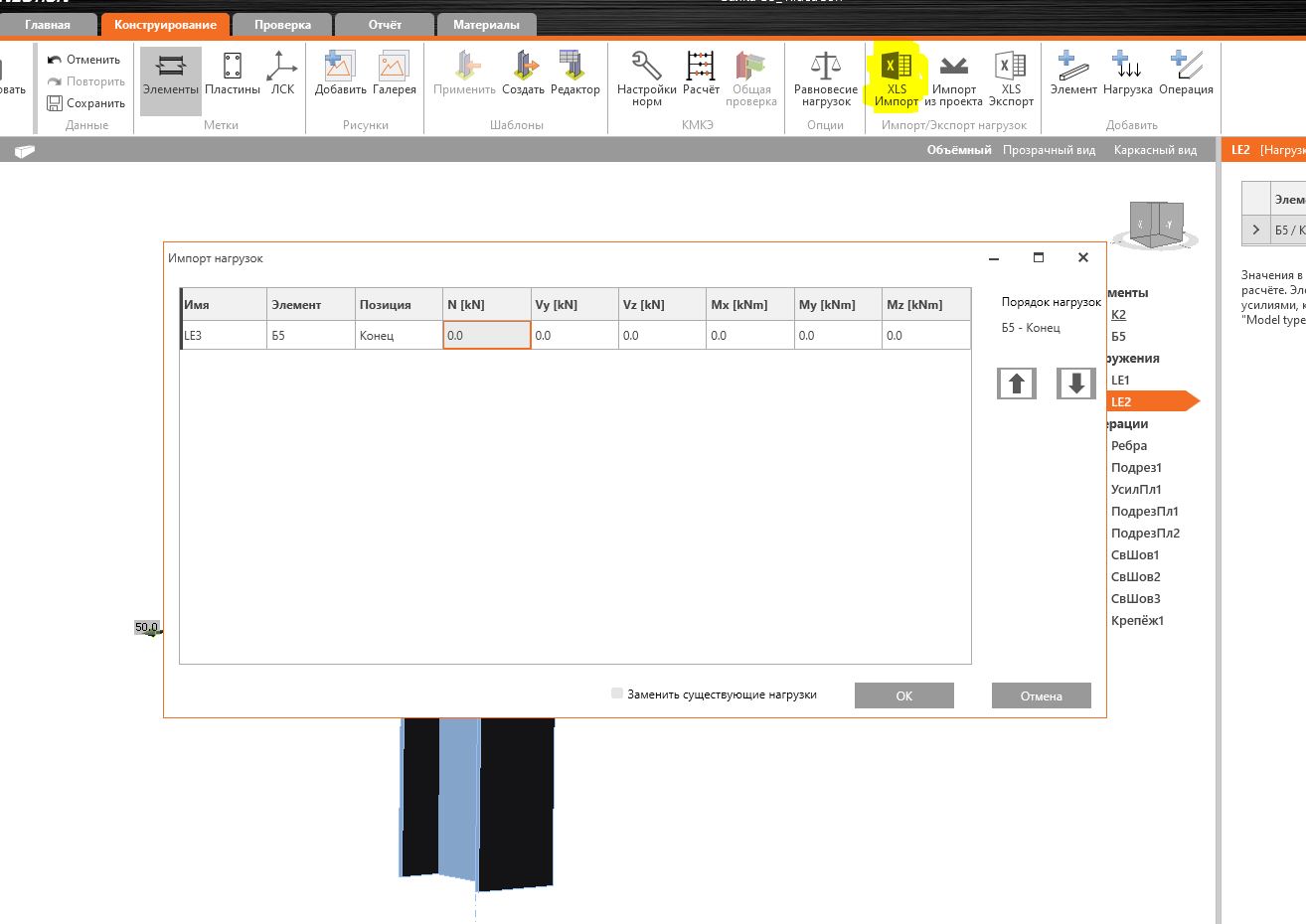The image size is (1306, 924).
Task: Maximize the Импорт нагрузок dialog
Action: (1039, 257)
